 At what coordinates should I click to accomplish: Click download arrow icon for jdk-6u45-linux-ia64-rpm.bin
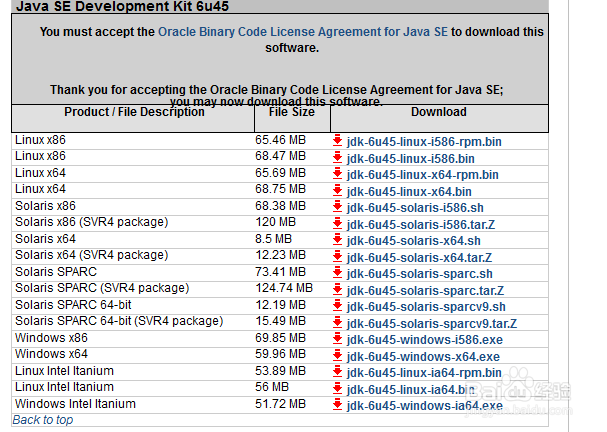338,372
